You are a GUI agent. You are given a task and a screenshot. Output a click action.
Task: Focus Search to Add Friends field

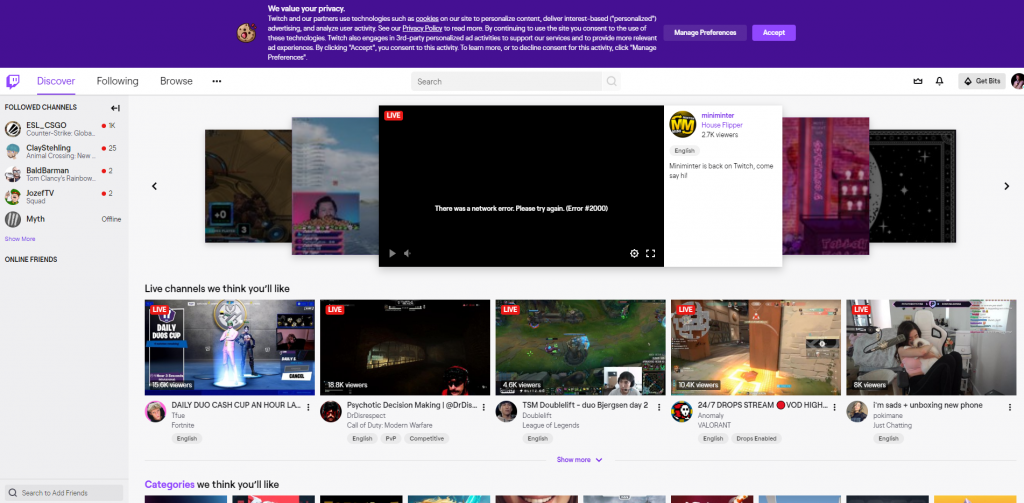pos(64,493)
